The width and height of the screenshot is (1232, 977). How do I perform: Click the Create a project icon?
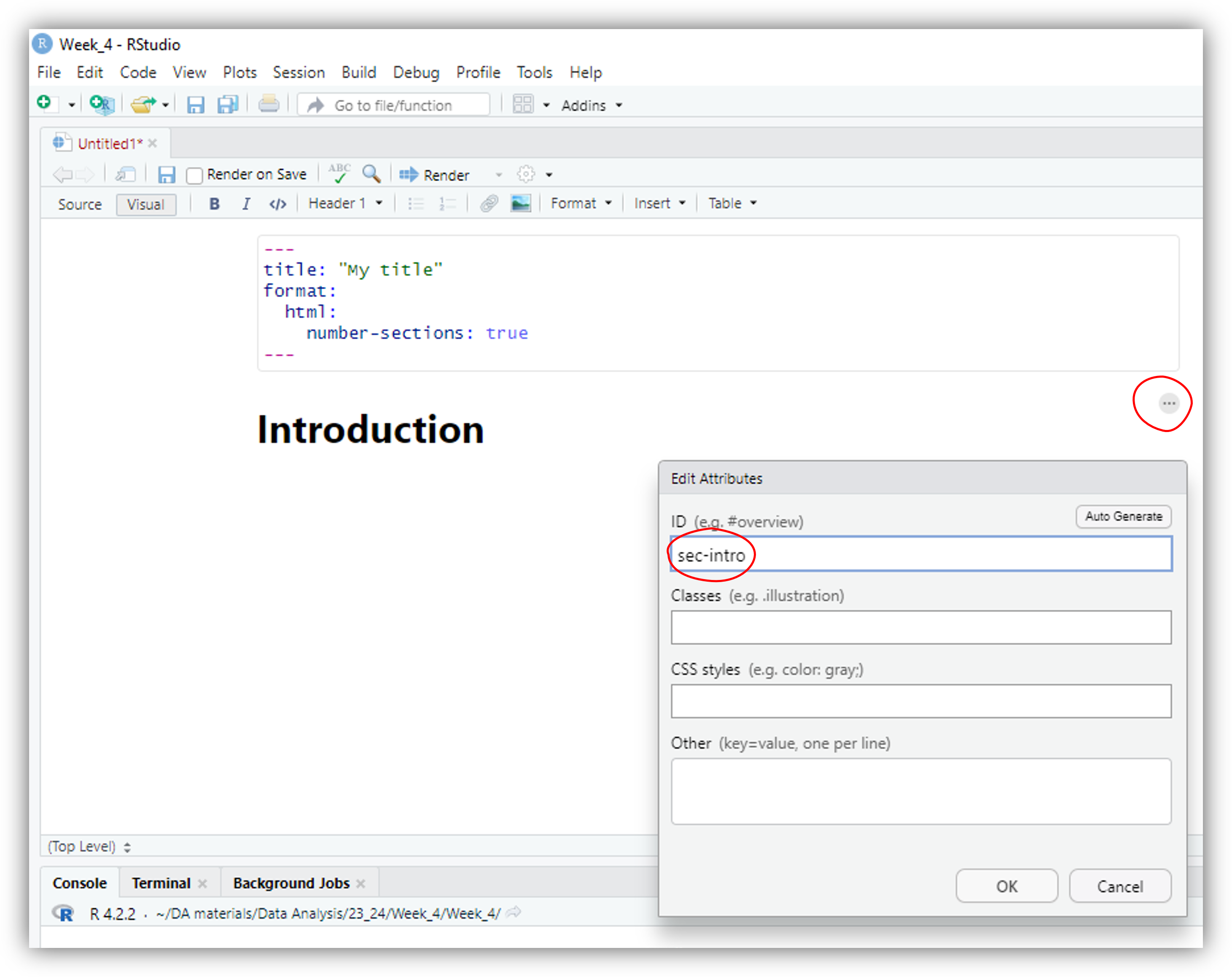point(102,105)
